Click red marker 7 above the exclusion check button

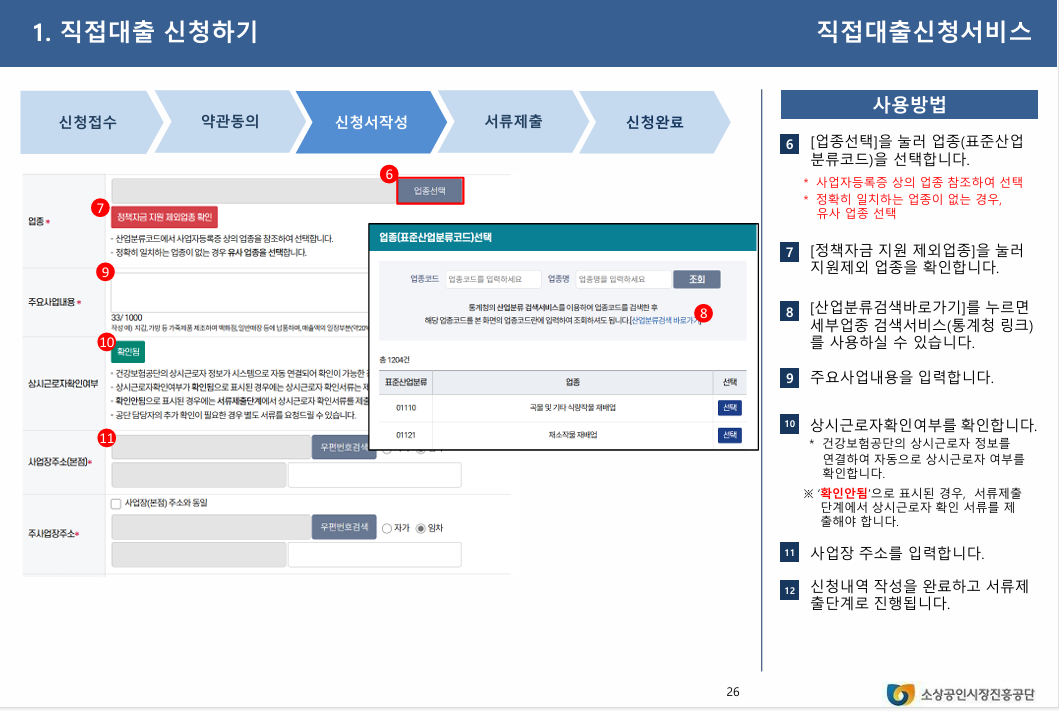point(99,208)
